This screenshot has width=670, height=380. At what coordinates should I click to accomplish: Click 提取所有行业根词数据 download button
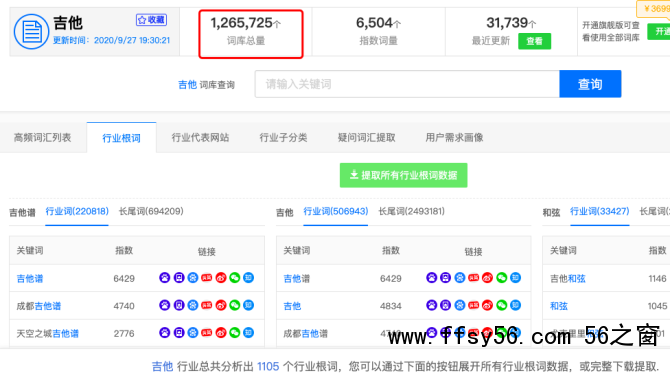click(403, 175)
